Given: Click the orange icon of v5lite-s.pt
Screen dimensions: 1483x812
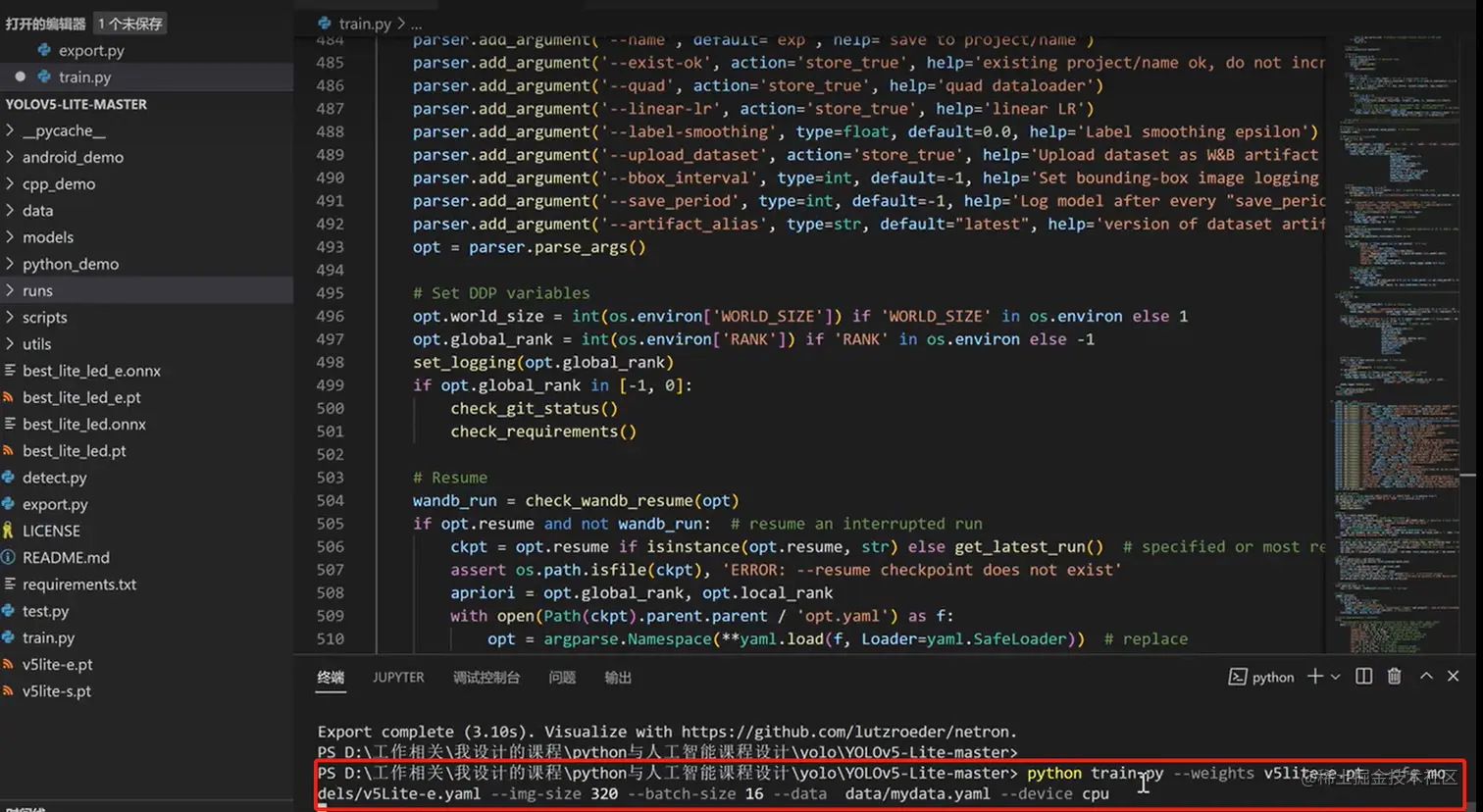Looking at the screenshot, I should tap(9, 691).
